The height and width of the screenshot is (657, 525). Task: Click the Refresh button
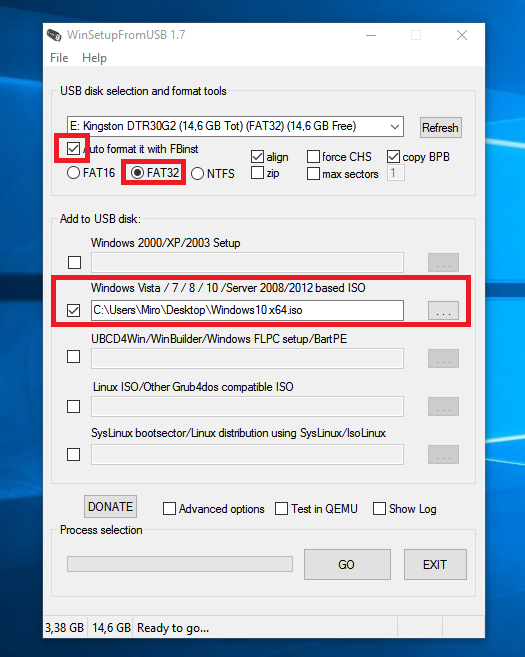point(440,127)
